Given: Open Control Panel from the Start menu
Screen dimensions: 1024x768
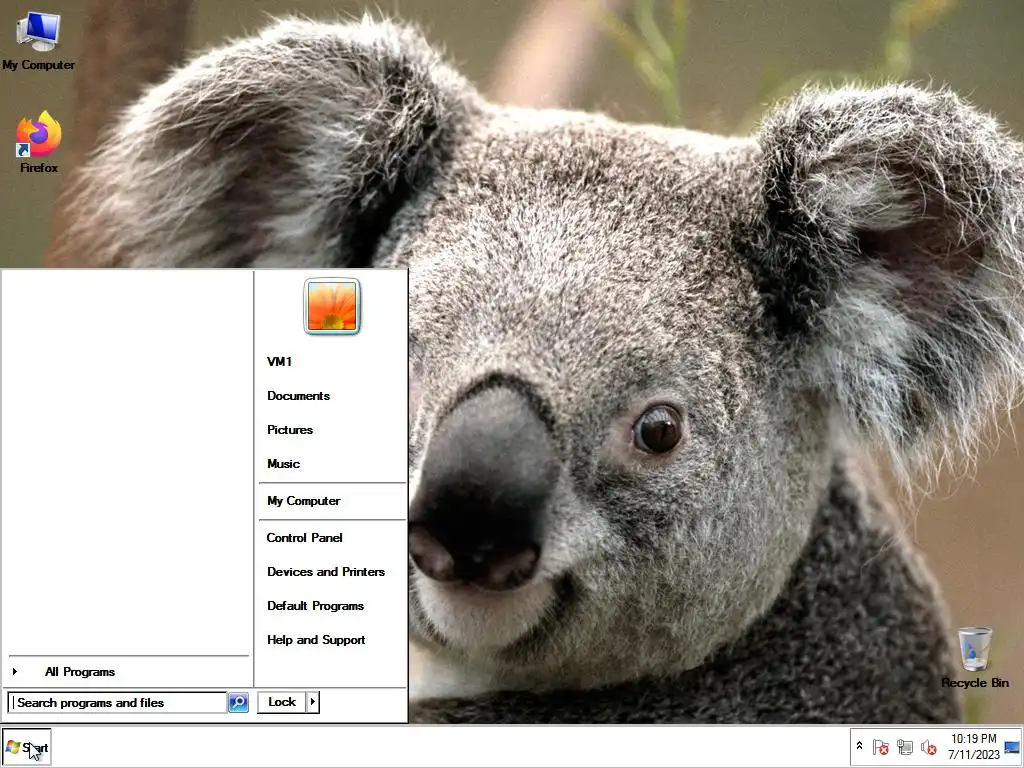Looking at the screenshot, I should pyautogui.click(x=304, y=537).
